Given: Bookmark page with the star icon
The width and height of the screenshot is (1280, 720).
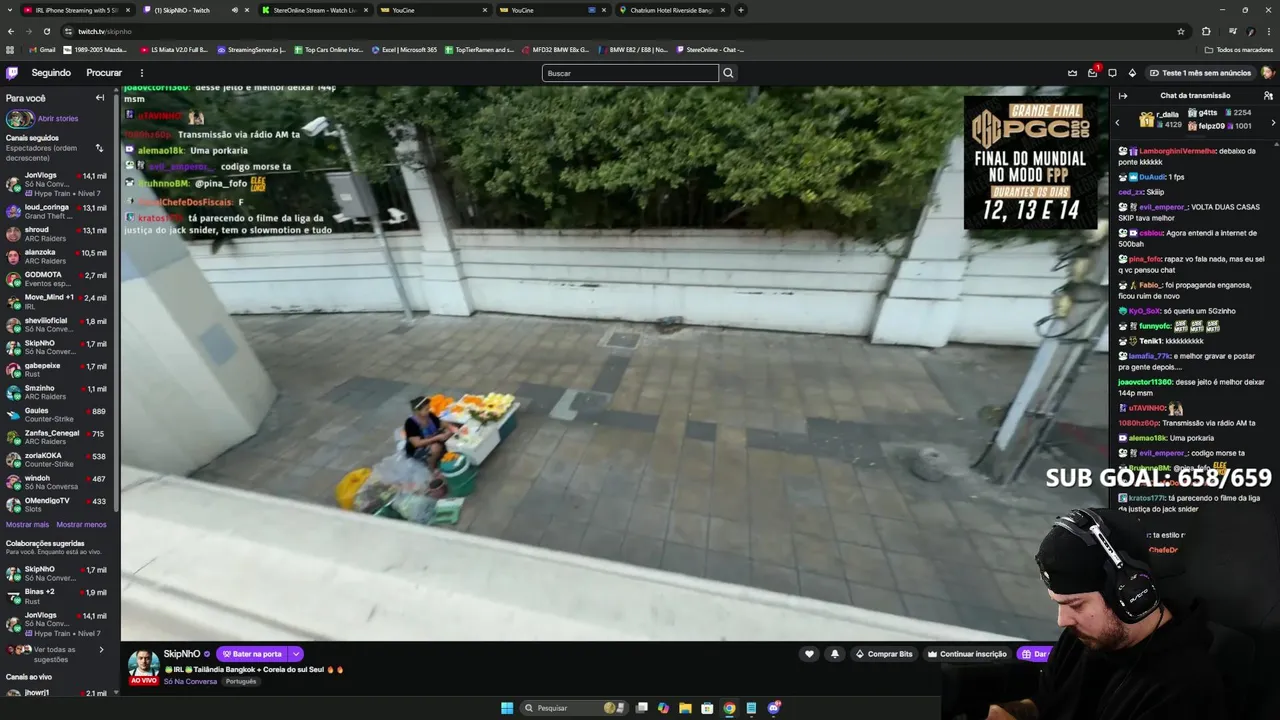Looking at the screenshot, I should tap(1181, 31).
